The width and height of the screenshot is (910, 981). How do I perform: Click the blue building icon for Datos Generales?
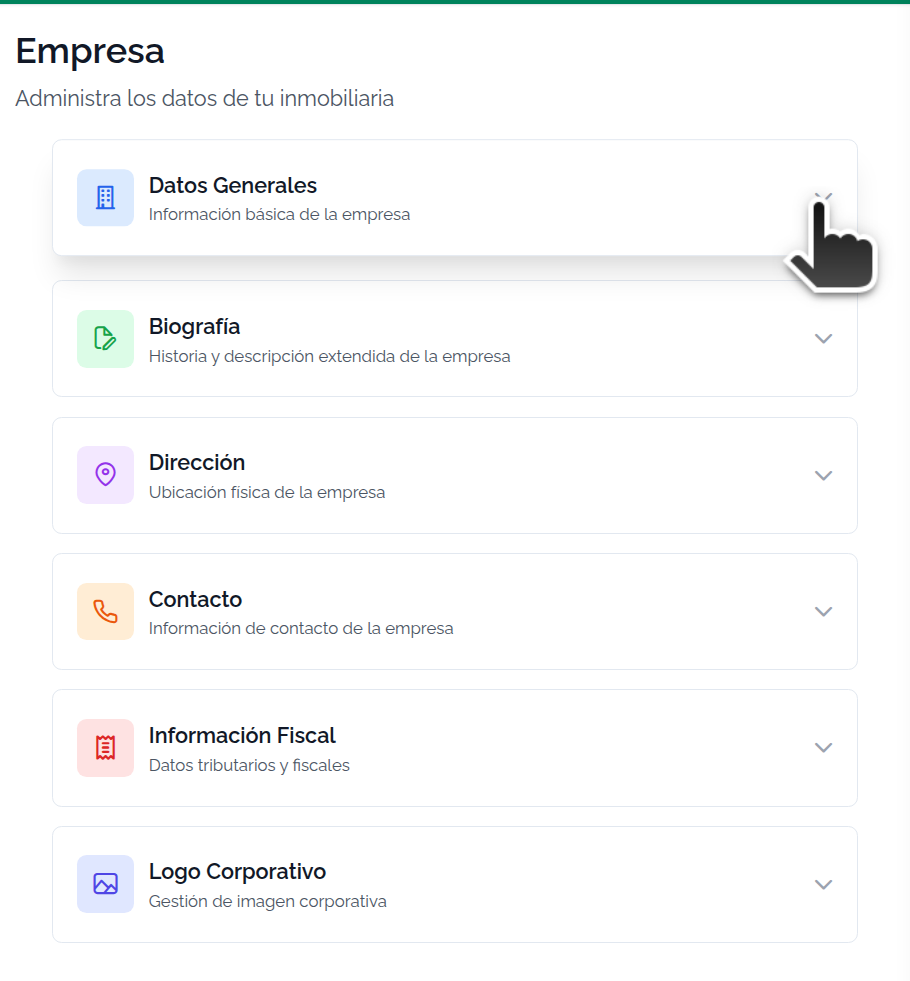point(105,198)
